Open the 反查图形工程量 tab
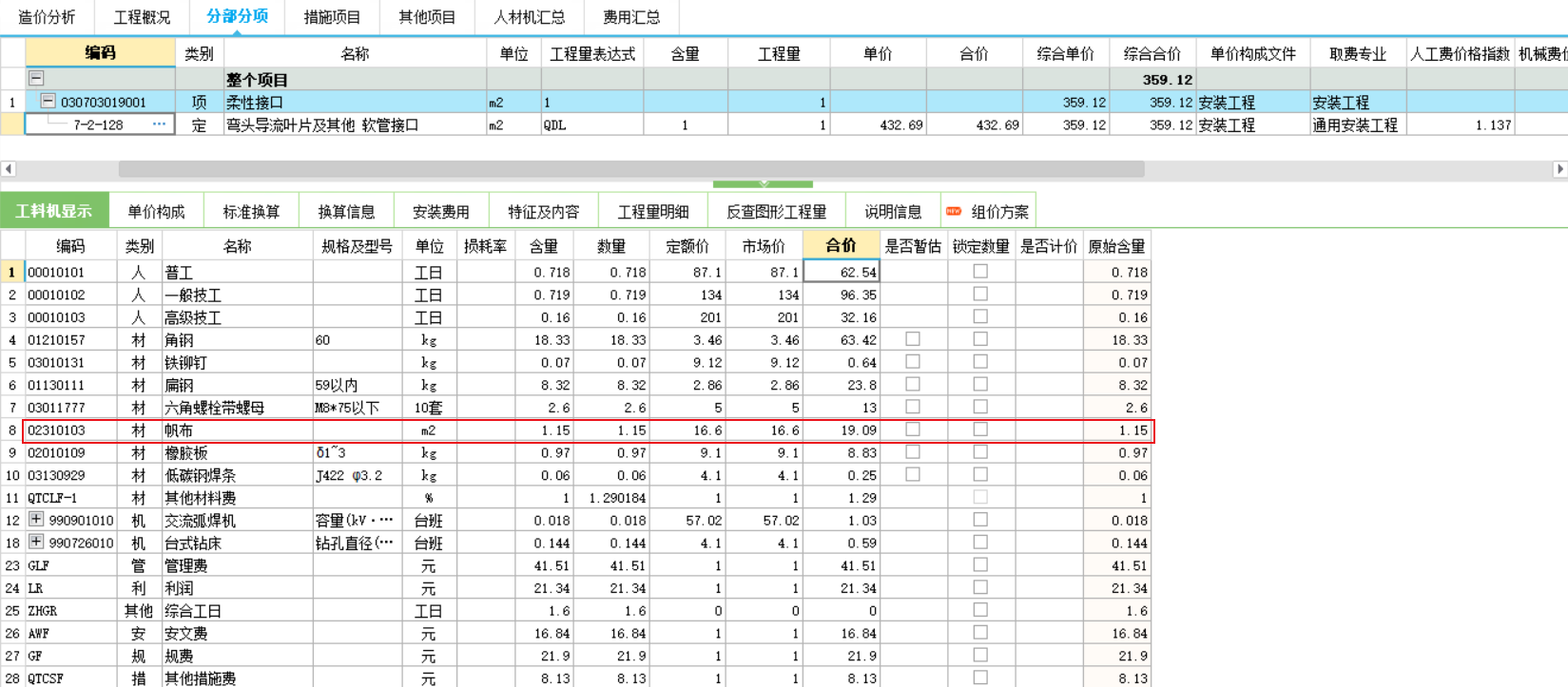 click(776, 212)
